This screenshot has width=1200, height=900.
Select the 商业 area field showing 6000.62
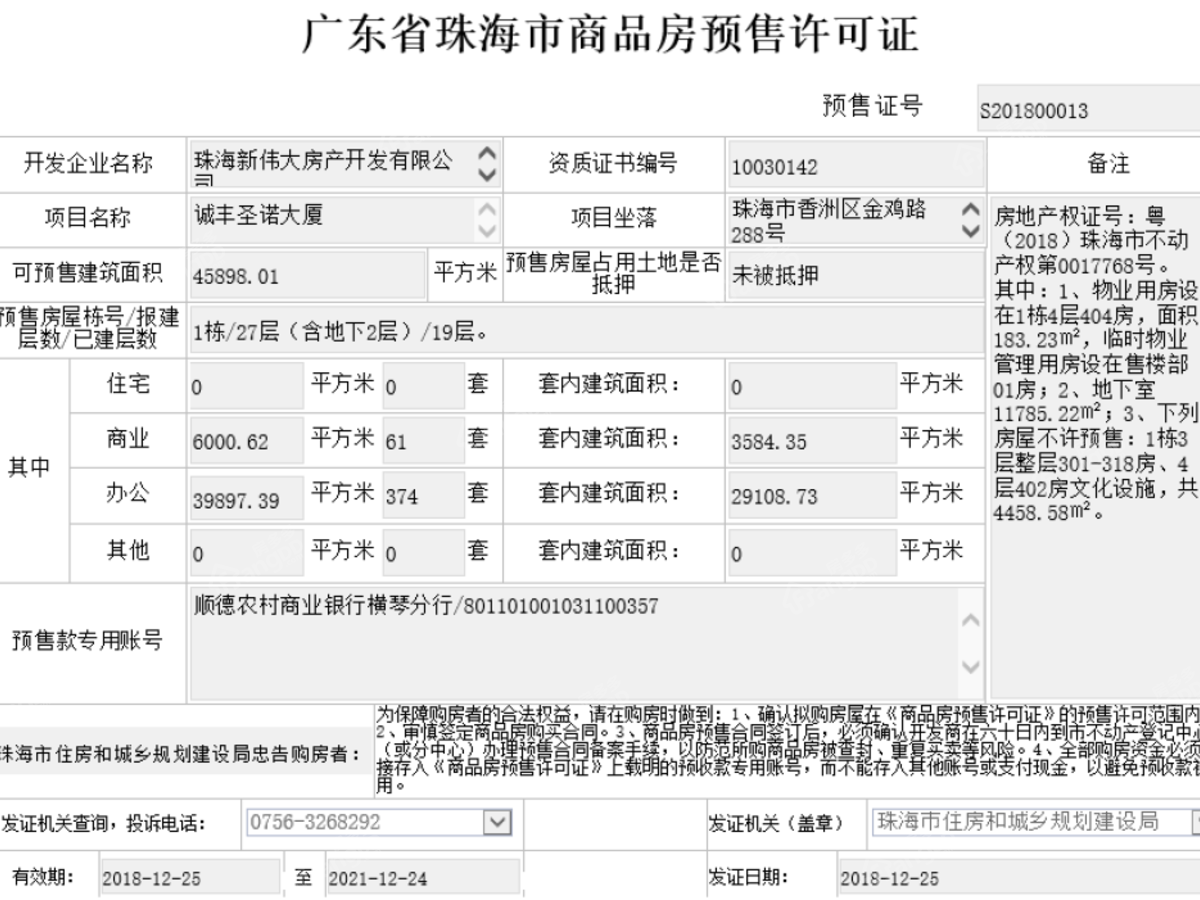coord(245,441)
